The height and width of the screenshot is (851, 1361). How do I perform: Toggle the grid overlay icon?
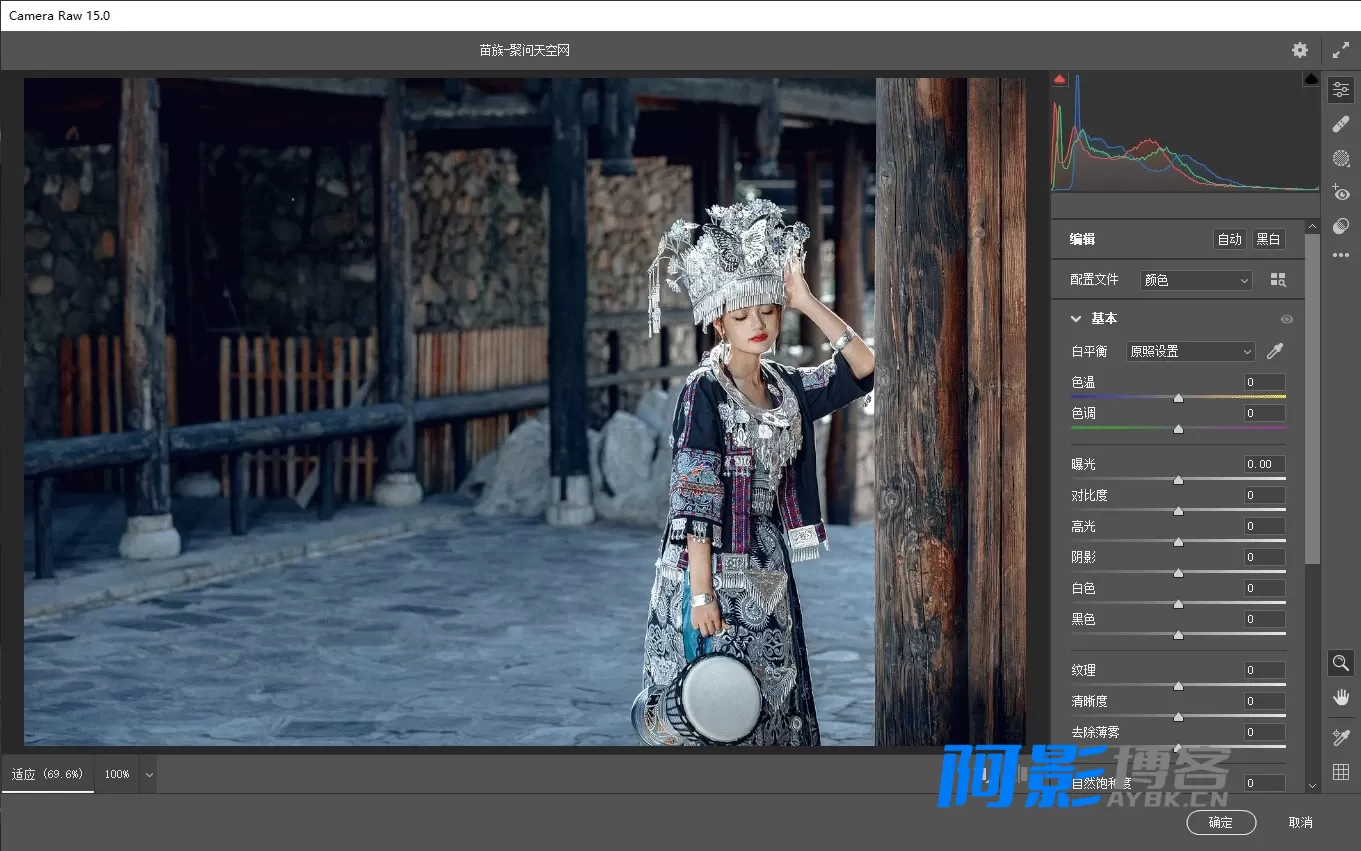tap(1341, 772)
